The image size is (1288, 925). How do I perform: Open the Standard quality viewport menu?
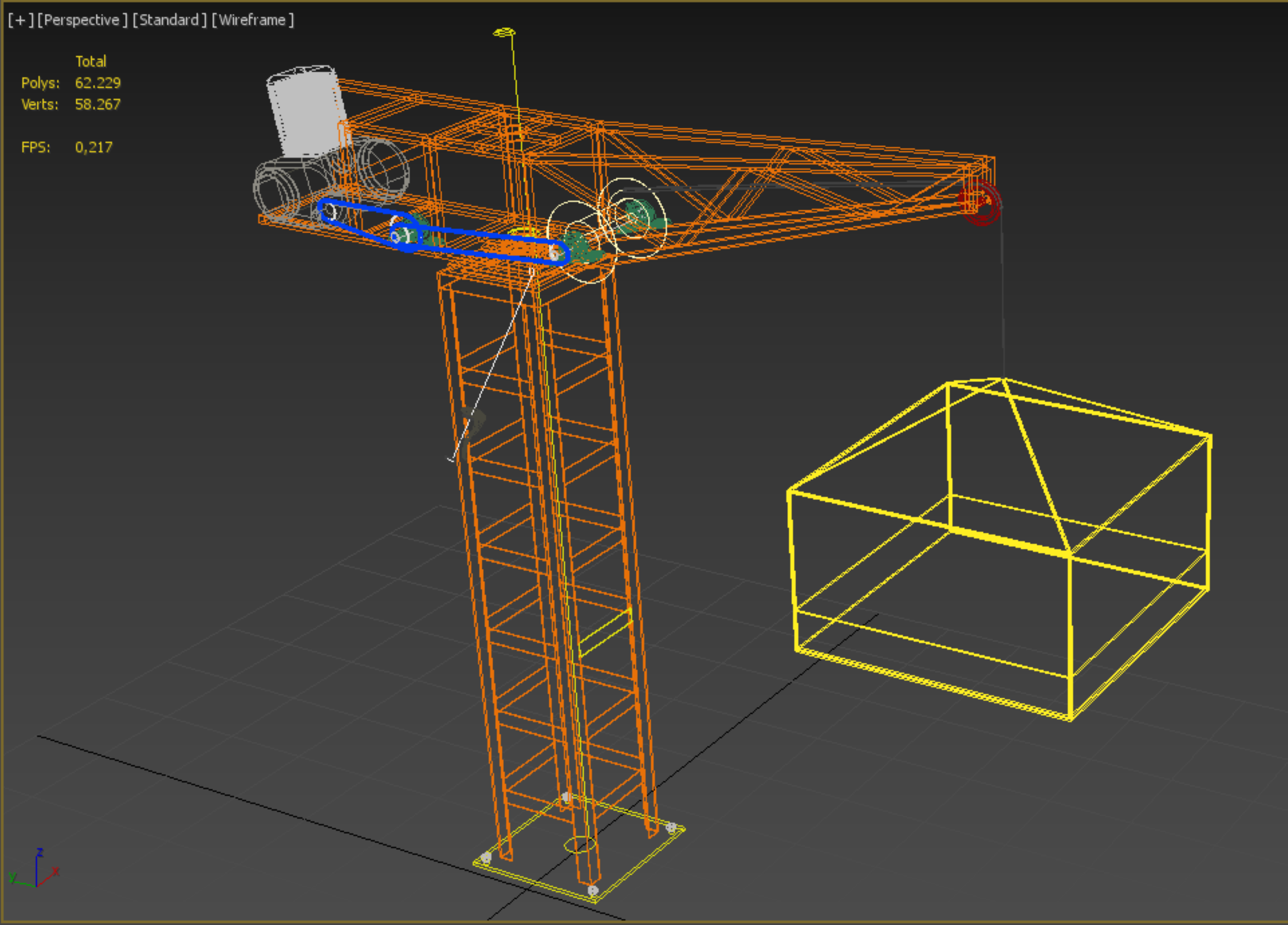point(169,21)
